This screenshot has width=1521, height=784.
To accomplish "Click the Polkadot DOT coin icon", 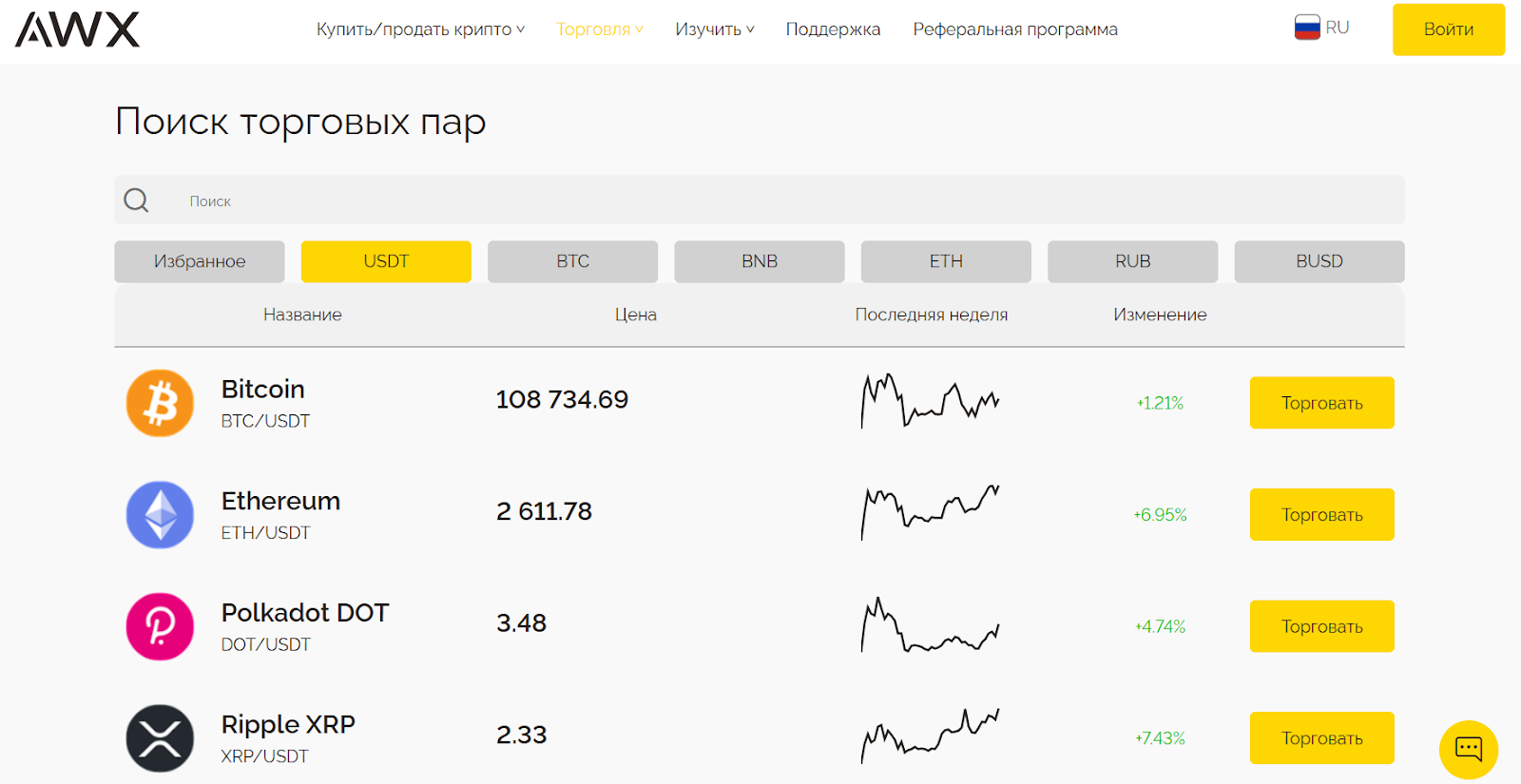I will click(x=160, y=626).
